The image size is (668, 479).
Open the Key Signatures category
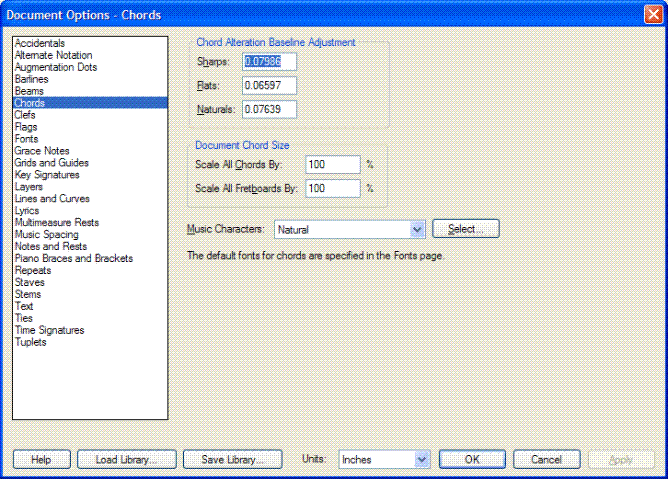click(47, 175)
